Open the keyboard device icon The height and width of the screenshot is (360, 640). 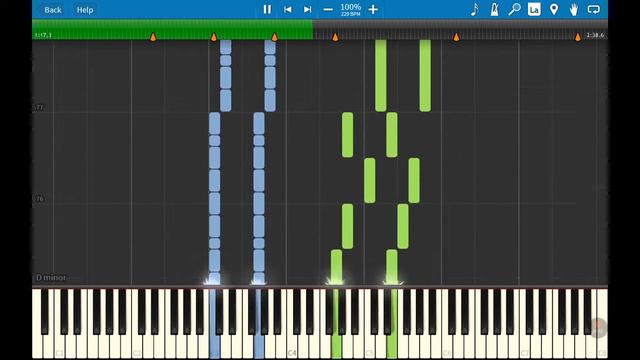593,9
